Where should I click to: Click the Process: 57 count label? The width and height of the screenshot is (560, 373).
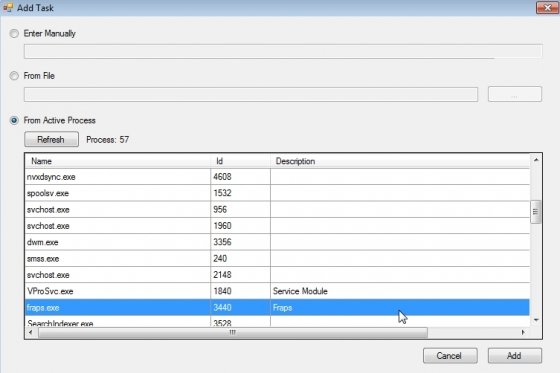(108, 140)
